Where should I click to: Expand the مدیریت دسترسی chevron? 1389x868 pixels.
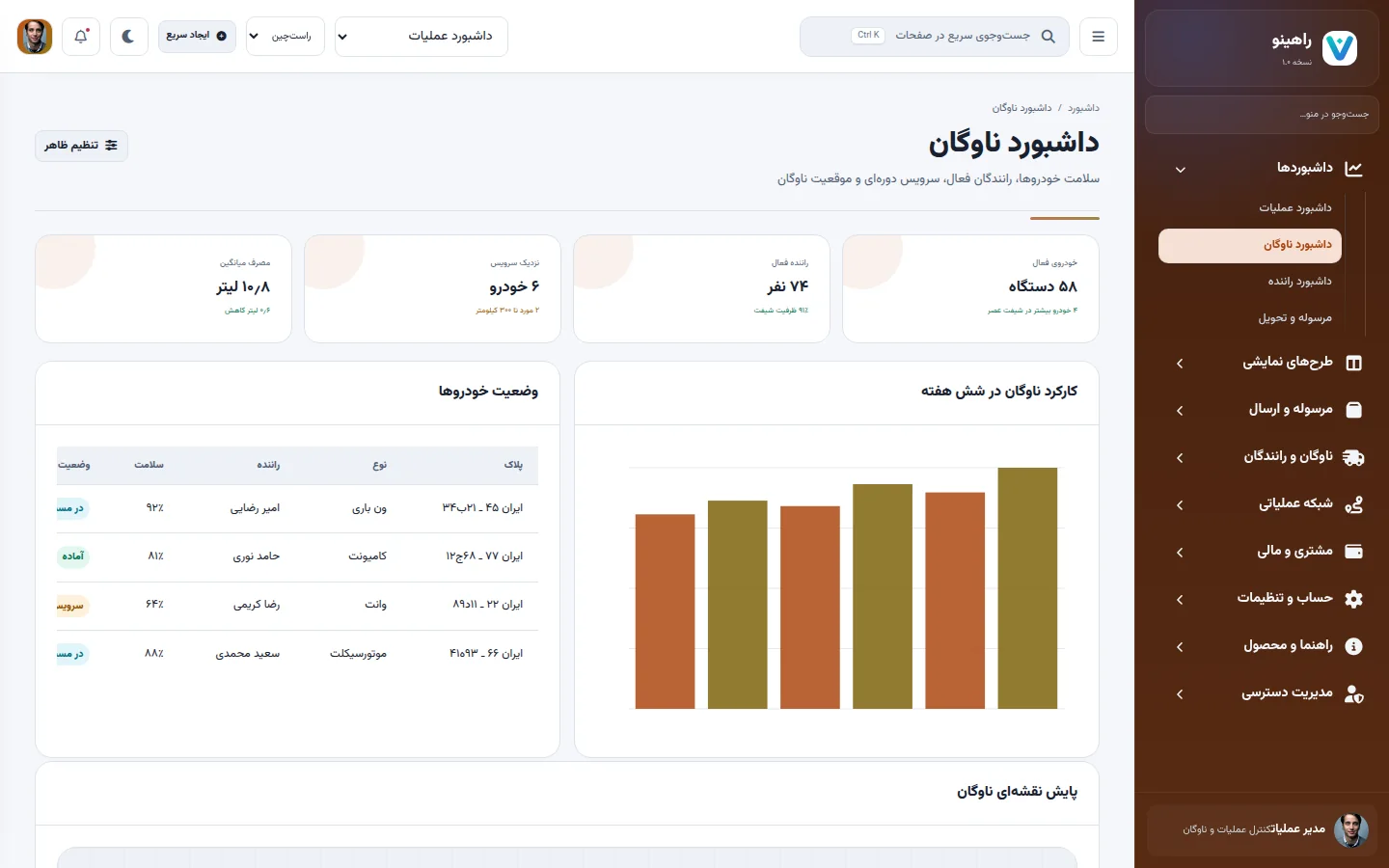tap(1180, 694)
